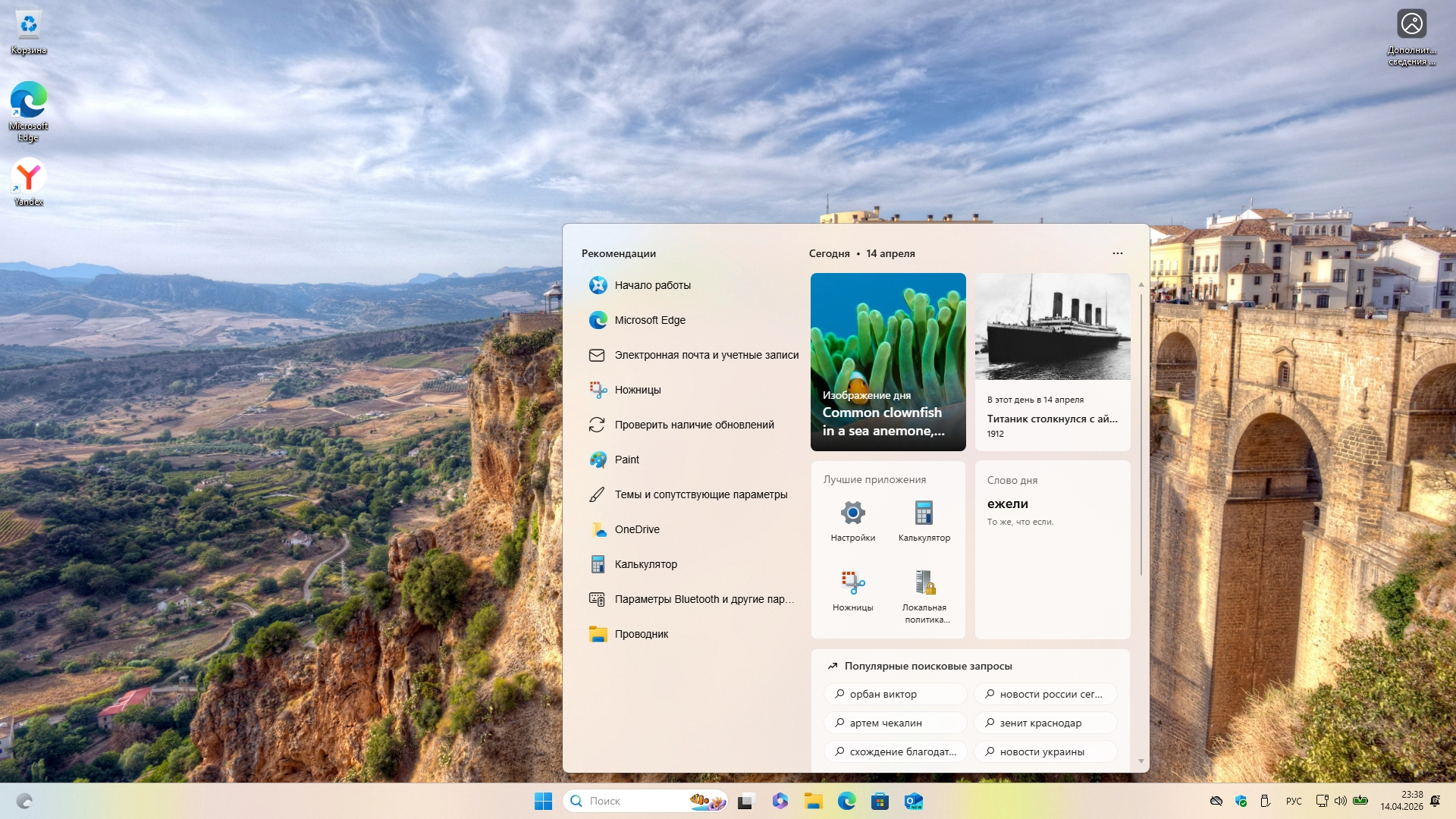Click Microsoft Store icon on taskbar
Image resolution: width=1456 pixels, height=819 pixels.
[880, 801]
